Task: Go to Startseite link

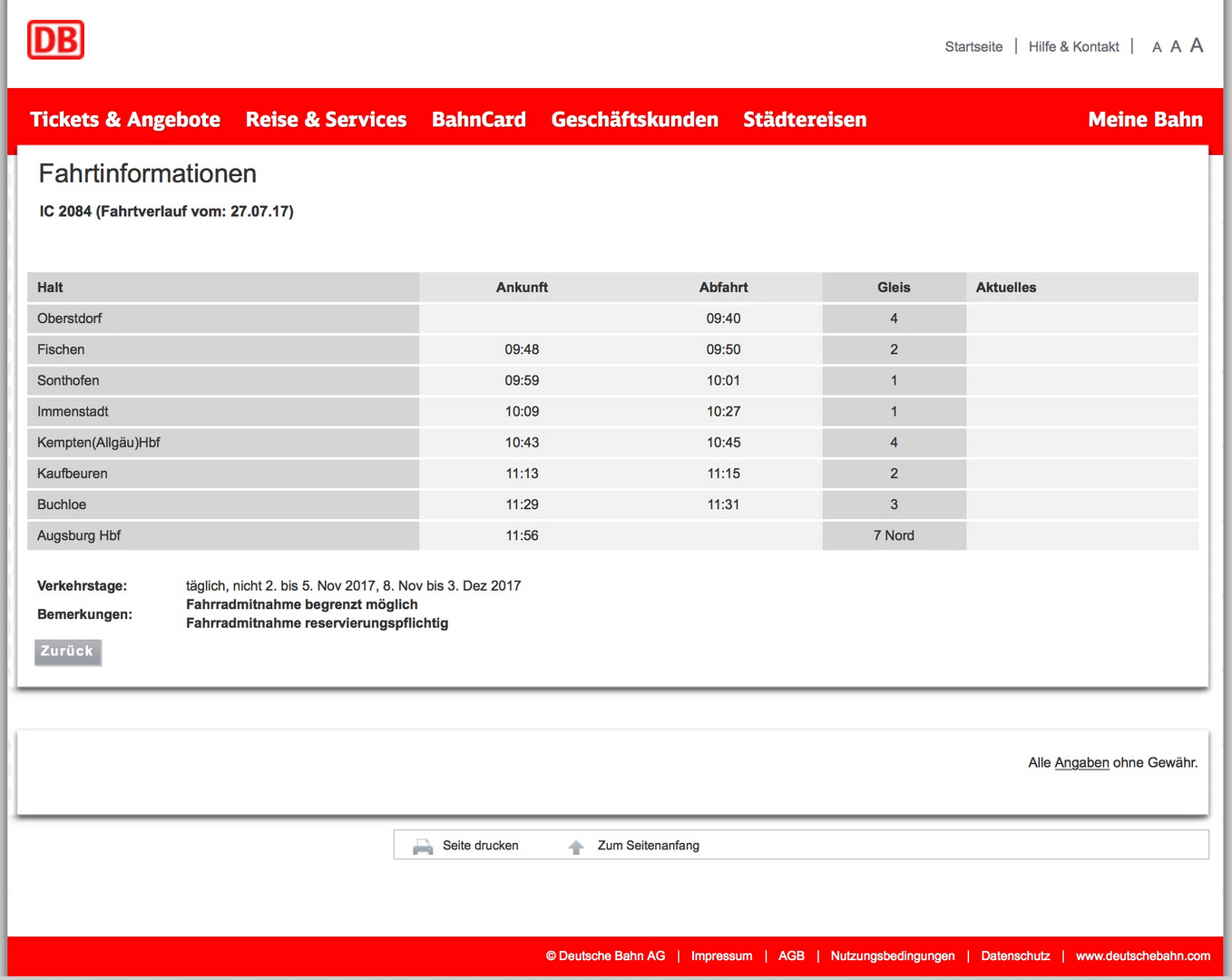Action: (x=973, y=47)
